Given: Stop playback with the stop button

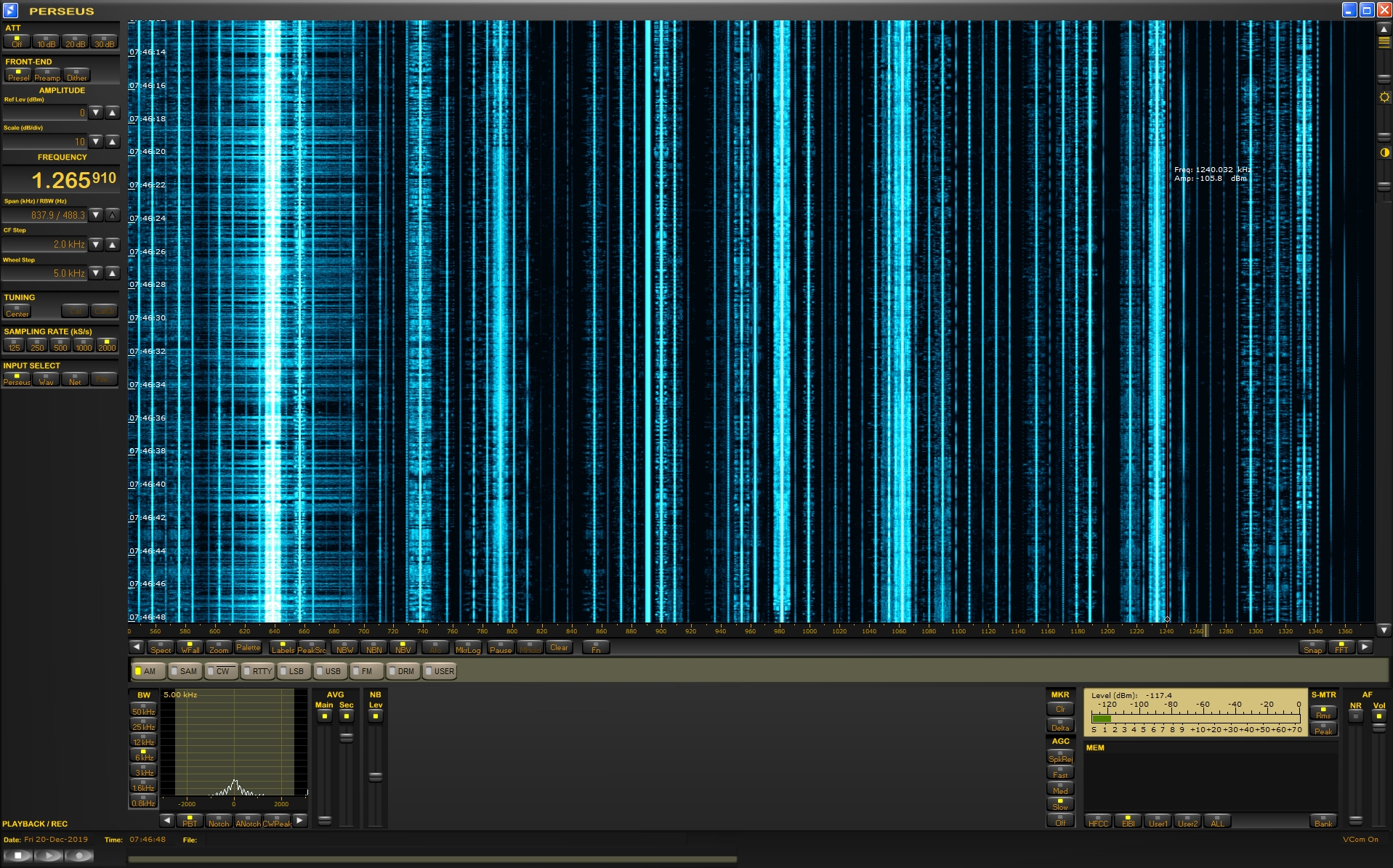Looking at the screenshot, I should point(18,856).
